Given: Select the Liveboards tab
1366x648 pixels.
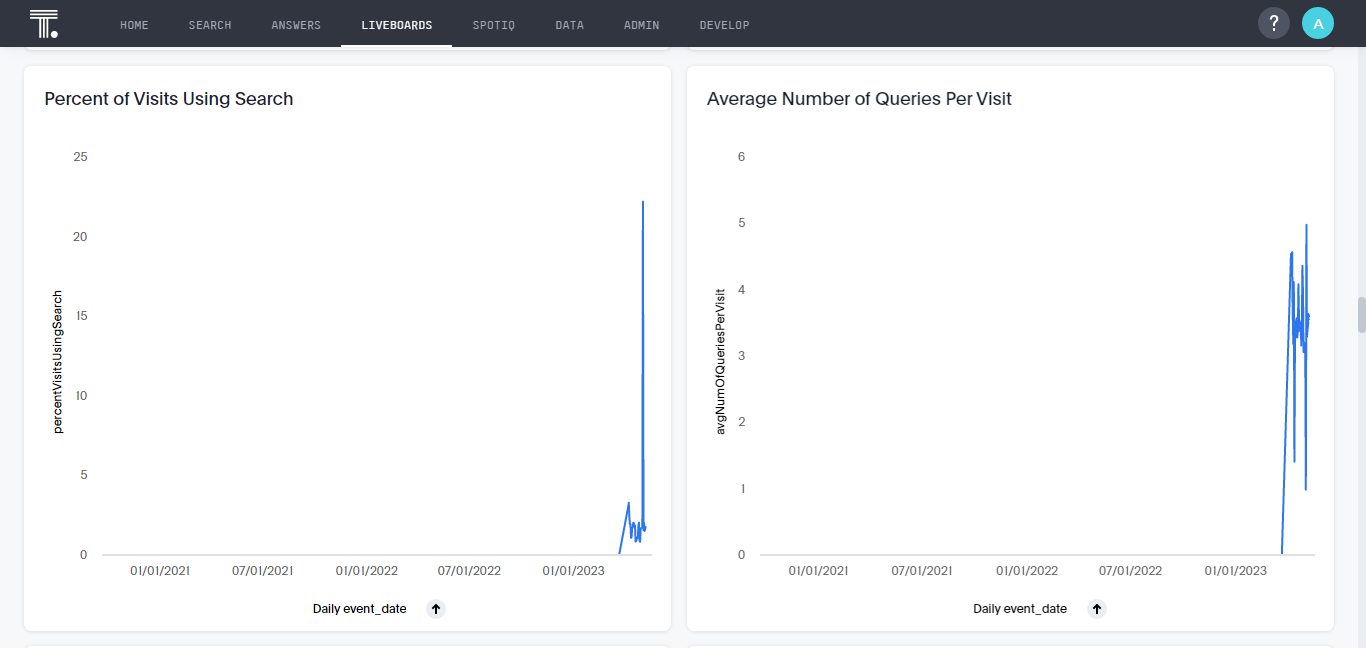Looking at the screenshot, I should tap(396, 25).
